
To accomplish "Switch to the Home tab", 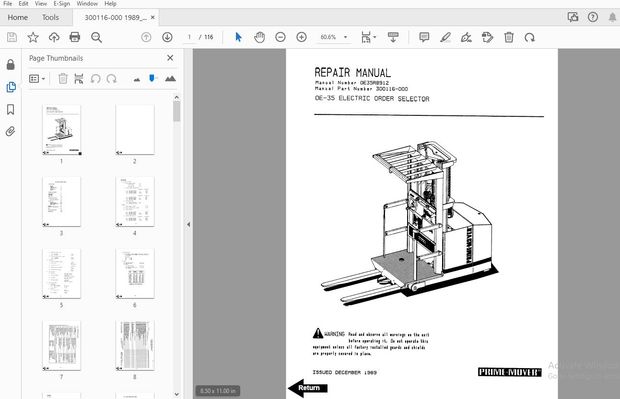I will coord(18,17).
